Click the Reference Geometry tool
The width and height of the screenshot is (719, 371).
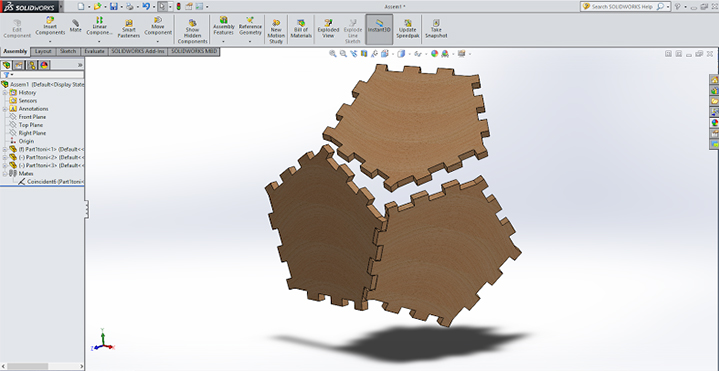click(x=250, y=26)
